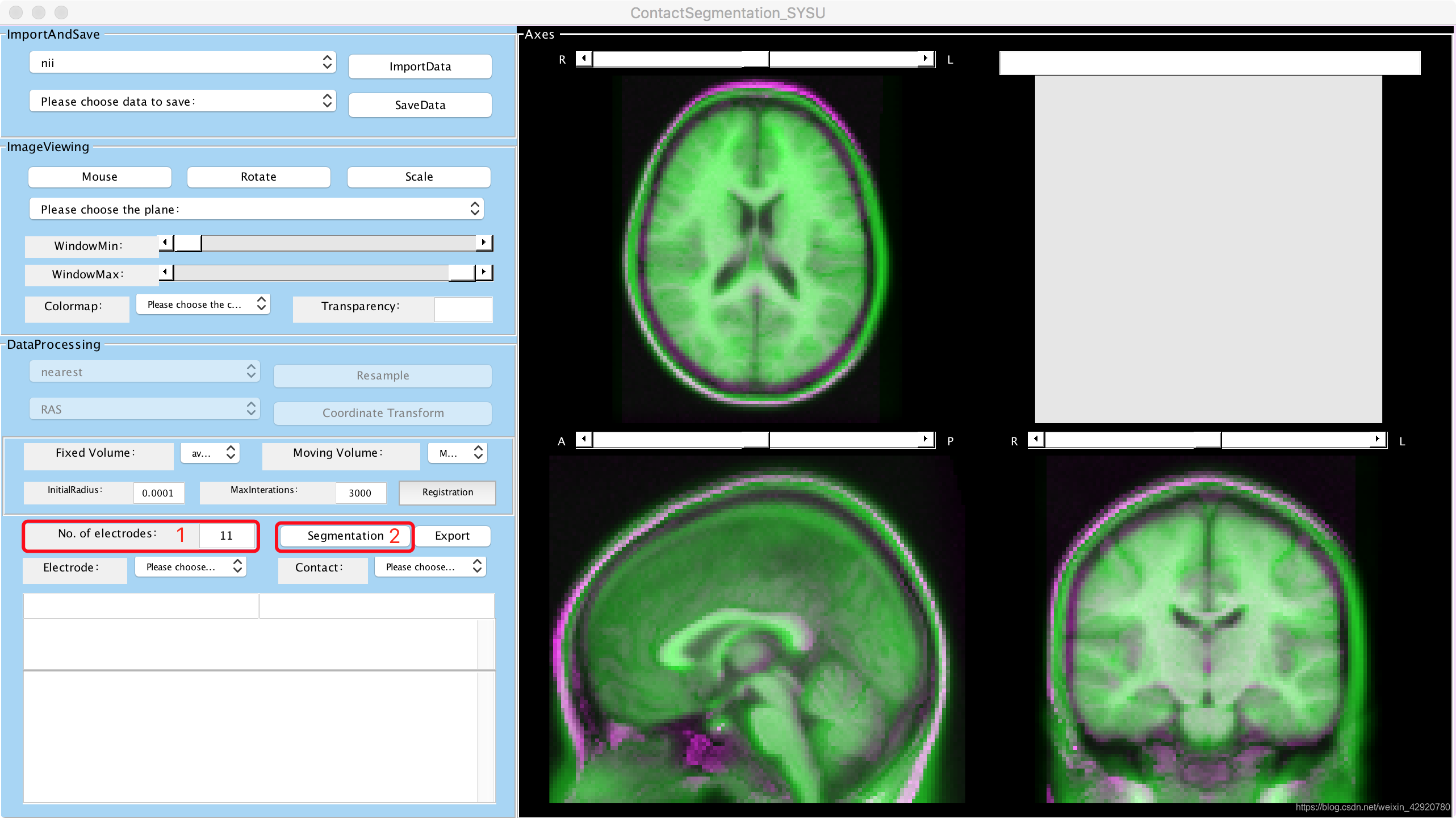
Task: Click left arrow of WindowMin slider
Action: point(165,243)
